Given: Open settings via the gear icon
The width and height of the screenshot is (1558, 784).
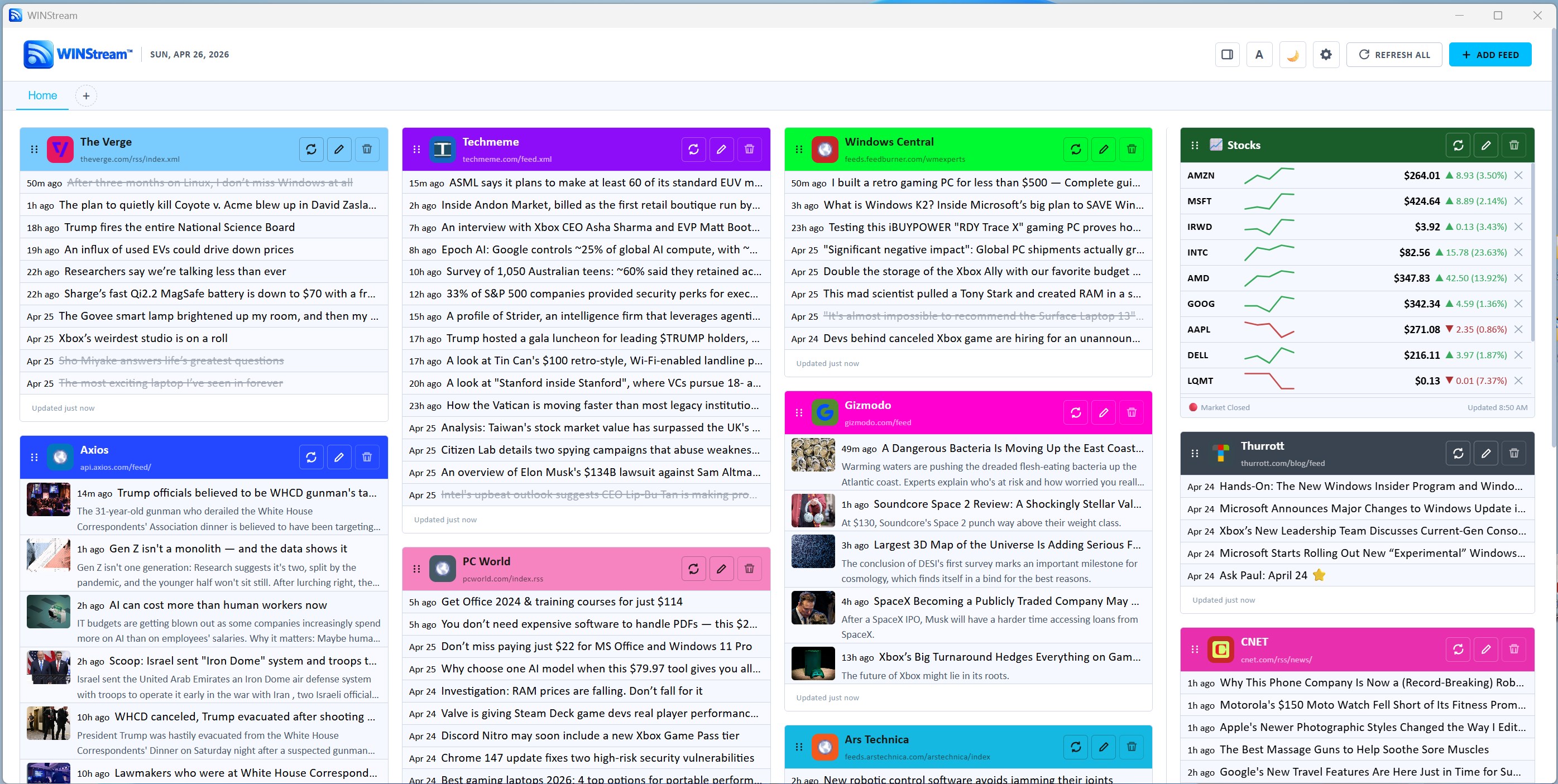Looking at the screenshot, I should click(x=1326, y=54).
